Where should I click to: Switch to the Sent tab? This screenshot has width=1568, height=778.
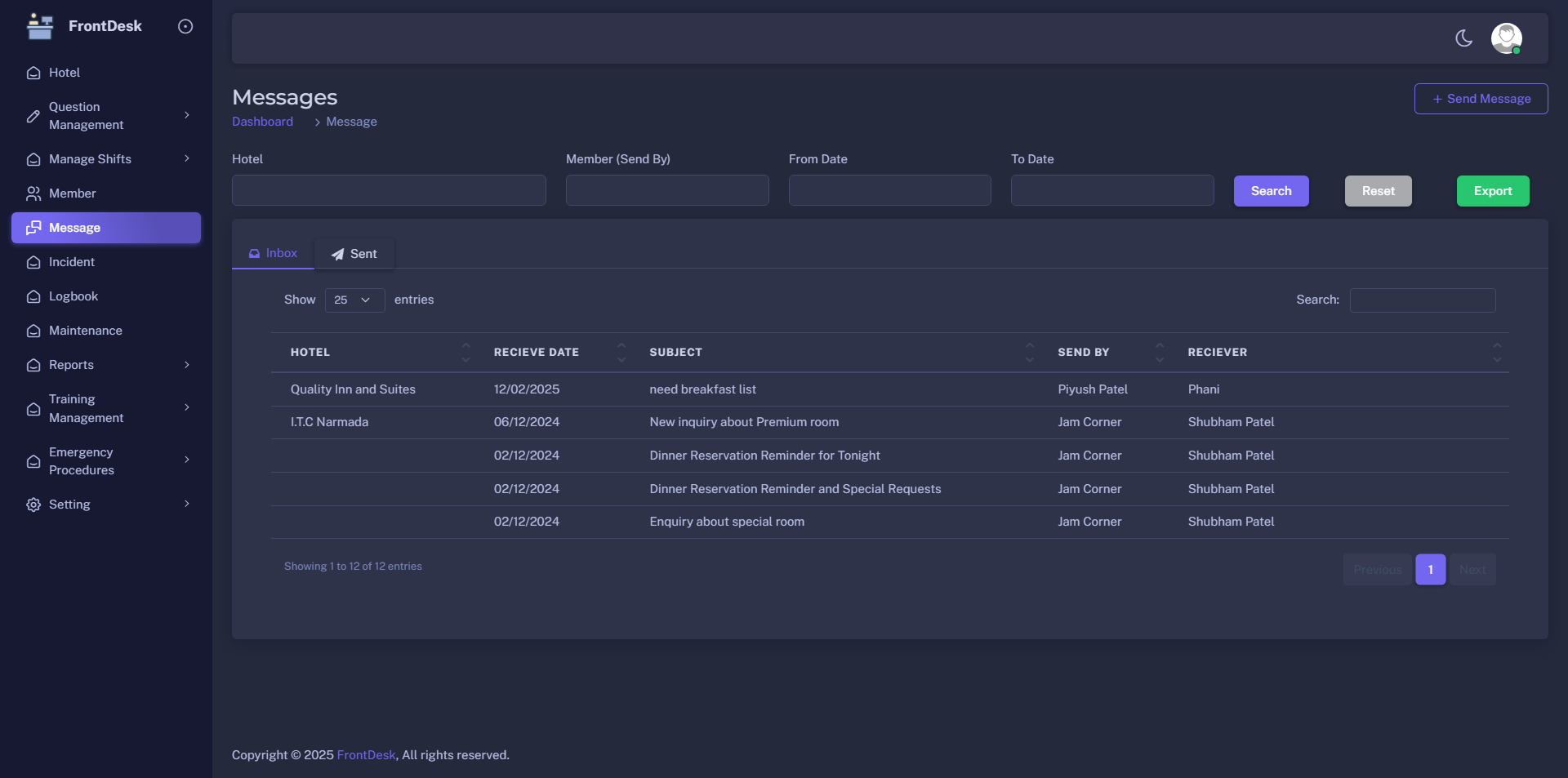click(354, 254)
